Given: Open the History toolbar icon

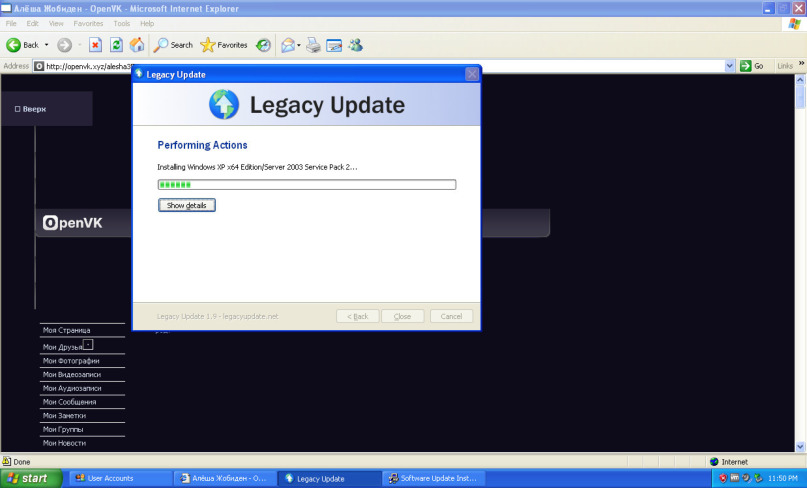Looking at the screenshot, I should point(263,45).
